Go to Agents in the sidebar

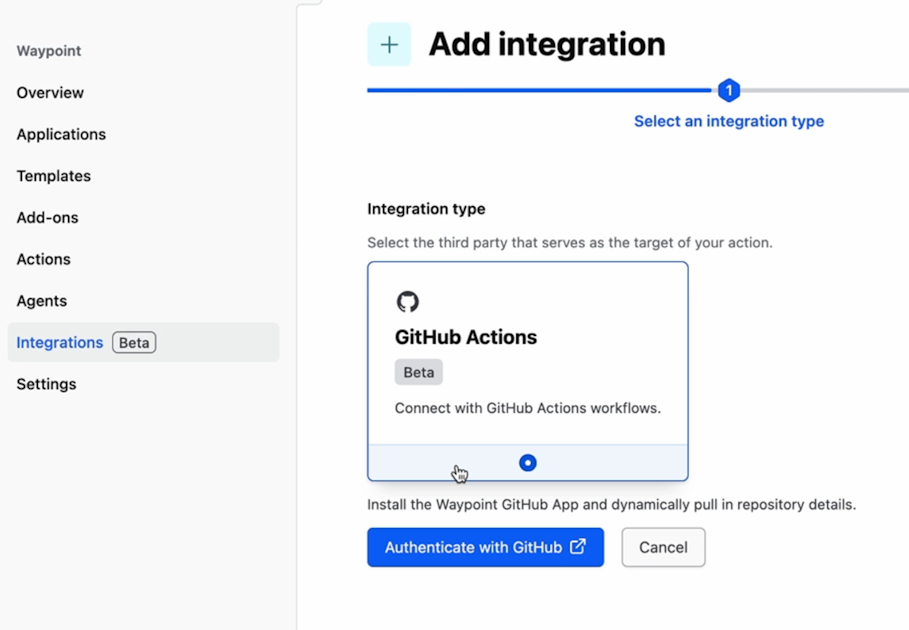(41, 301)
